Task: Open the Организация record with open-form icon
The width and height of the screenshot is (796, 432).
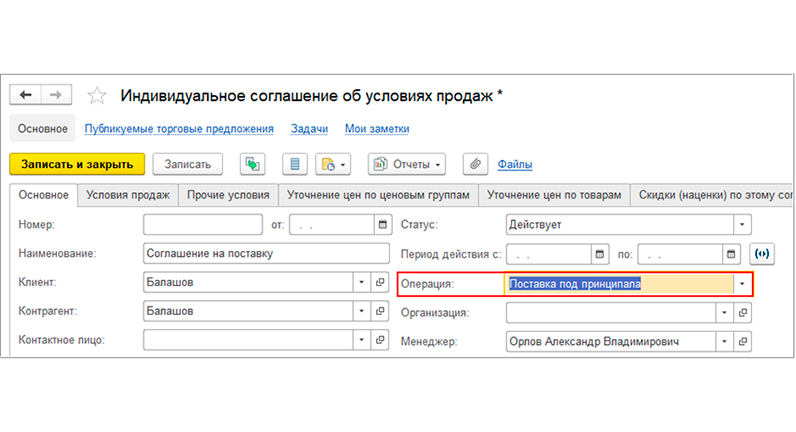Action: click(743, 313)
